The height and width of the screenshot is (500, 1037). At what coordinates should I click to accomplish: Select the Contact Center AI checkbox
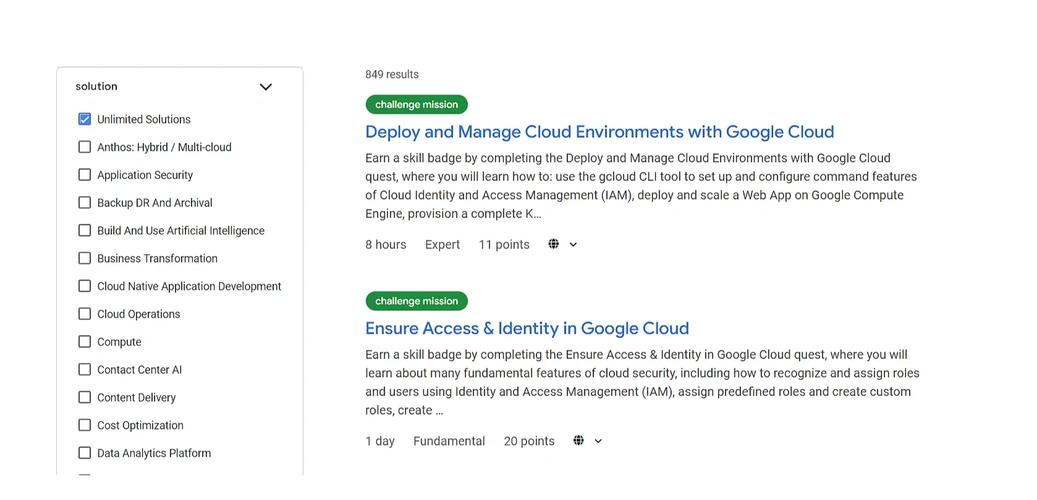click(x=85, y=369)
